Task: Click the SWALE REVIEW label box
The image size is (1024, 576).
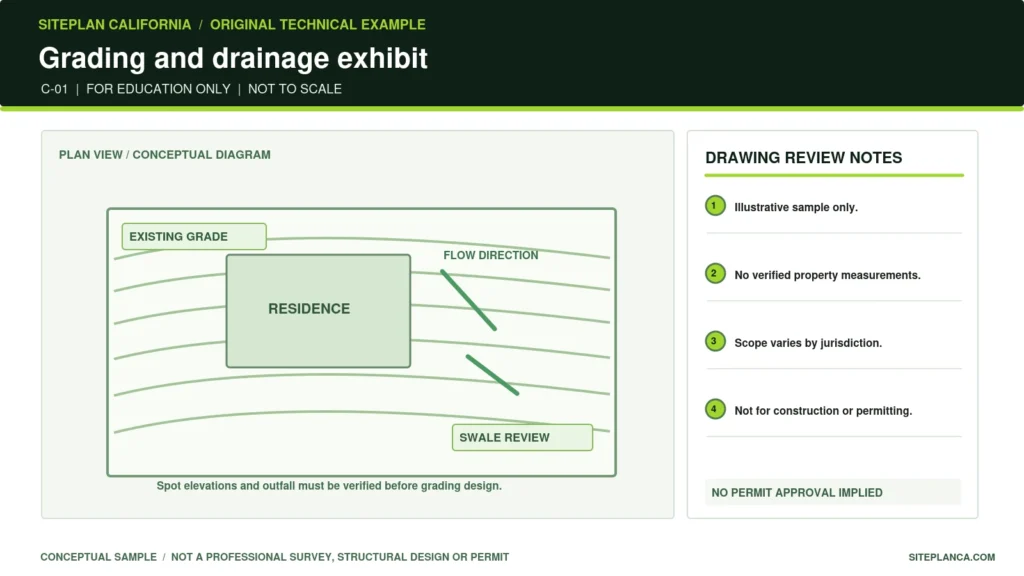Action: click(522, 438)
